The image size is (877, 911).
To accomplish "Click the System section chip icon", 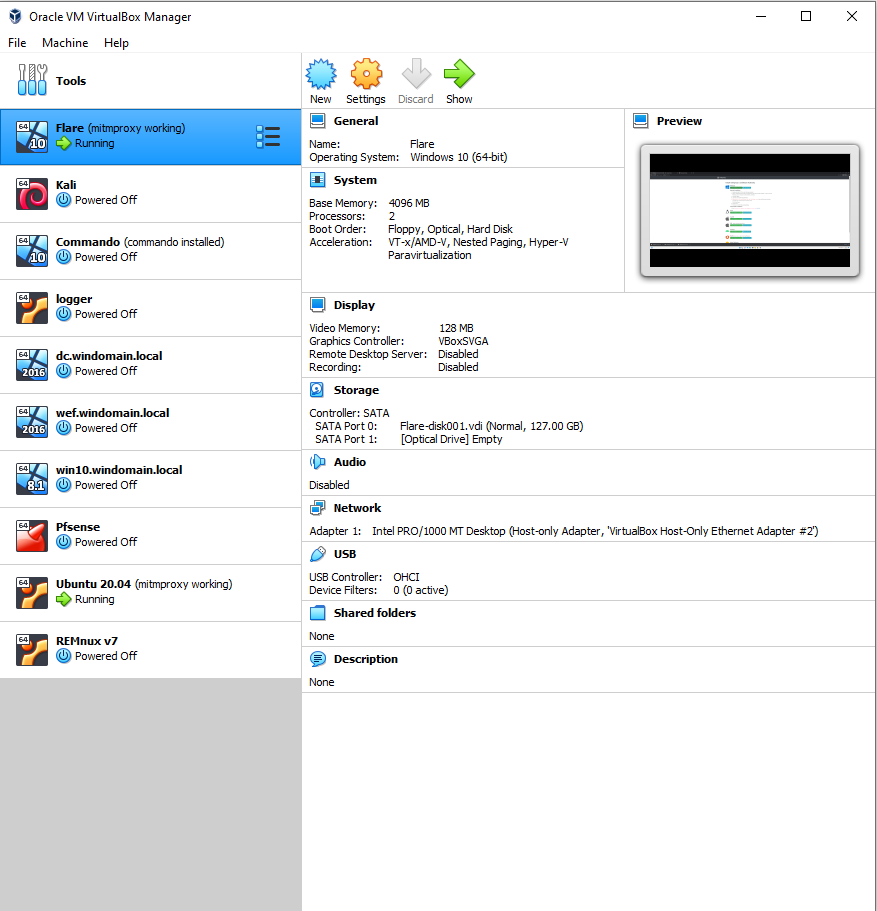I will [317, 180].
